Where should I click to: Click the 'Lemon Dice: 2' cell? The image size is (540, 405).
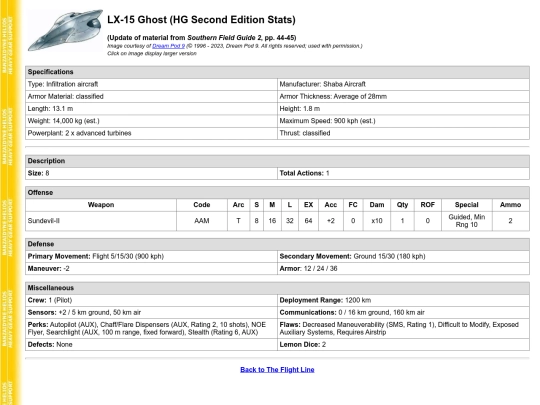point(403,345)
